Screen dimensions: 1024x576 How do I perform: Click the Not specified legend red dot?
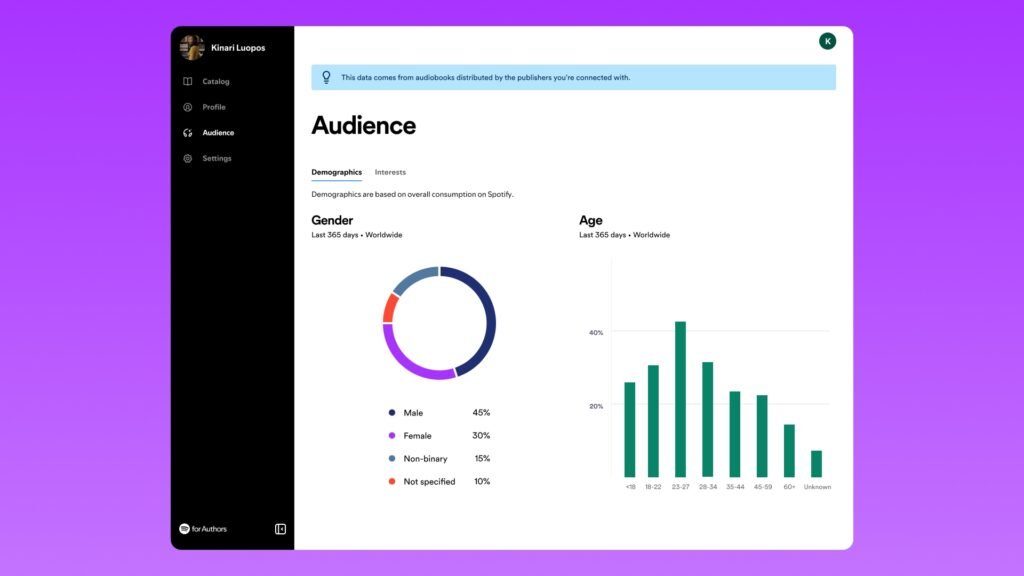392,482
